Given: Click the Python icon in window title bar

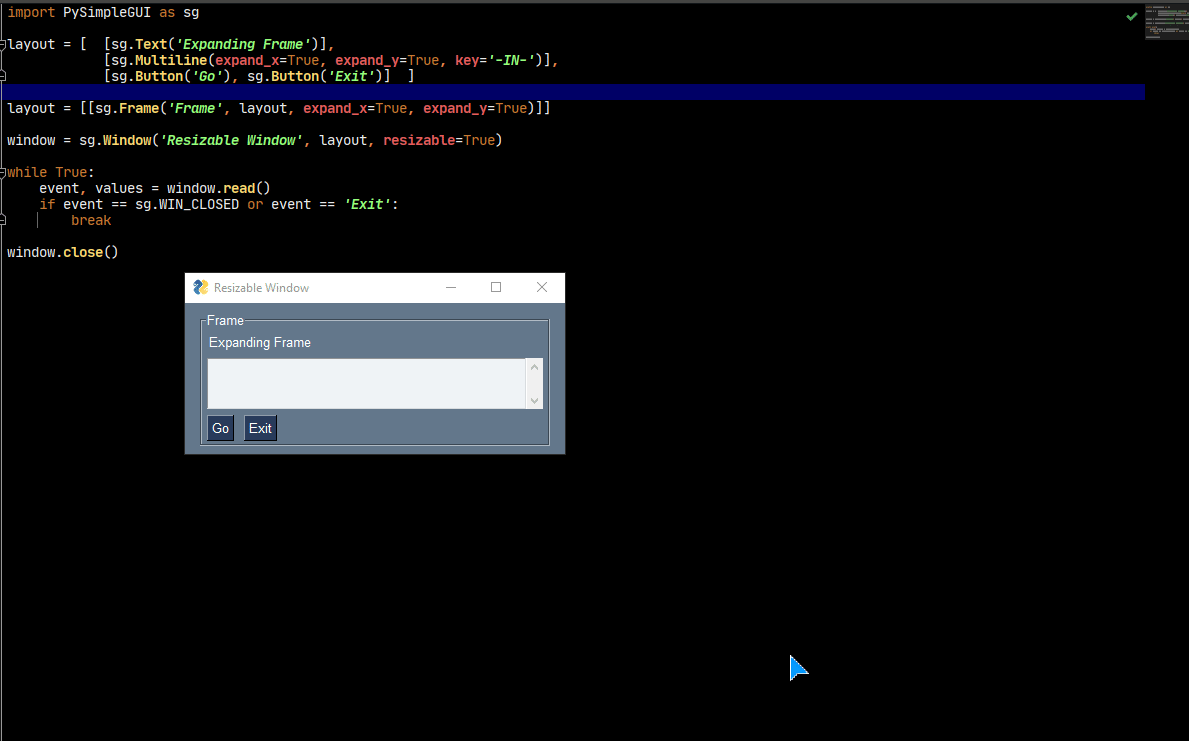Looking at the screenshot, I should pos(201,287).
